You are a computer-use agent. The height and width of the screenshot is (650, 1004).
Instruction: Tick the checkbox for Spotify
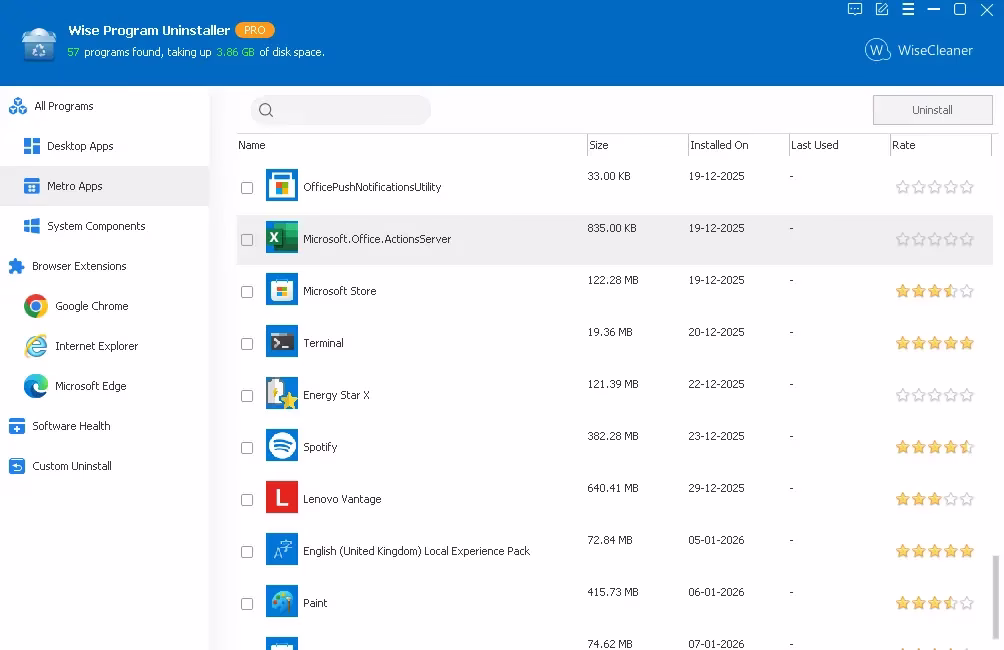pyautogui.click(x=247, y=448)
